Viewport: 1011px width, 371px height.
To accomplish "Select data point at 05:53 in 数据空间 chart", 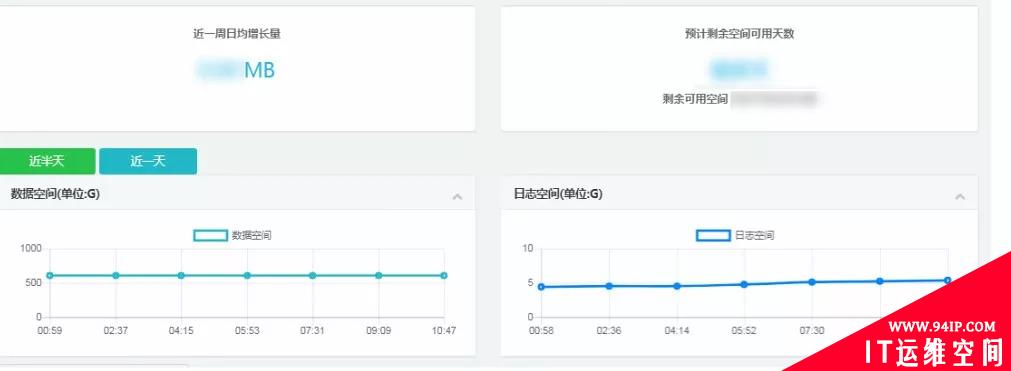I will pos(247,276).
